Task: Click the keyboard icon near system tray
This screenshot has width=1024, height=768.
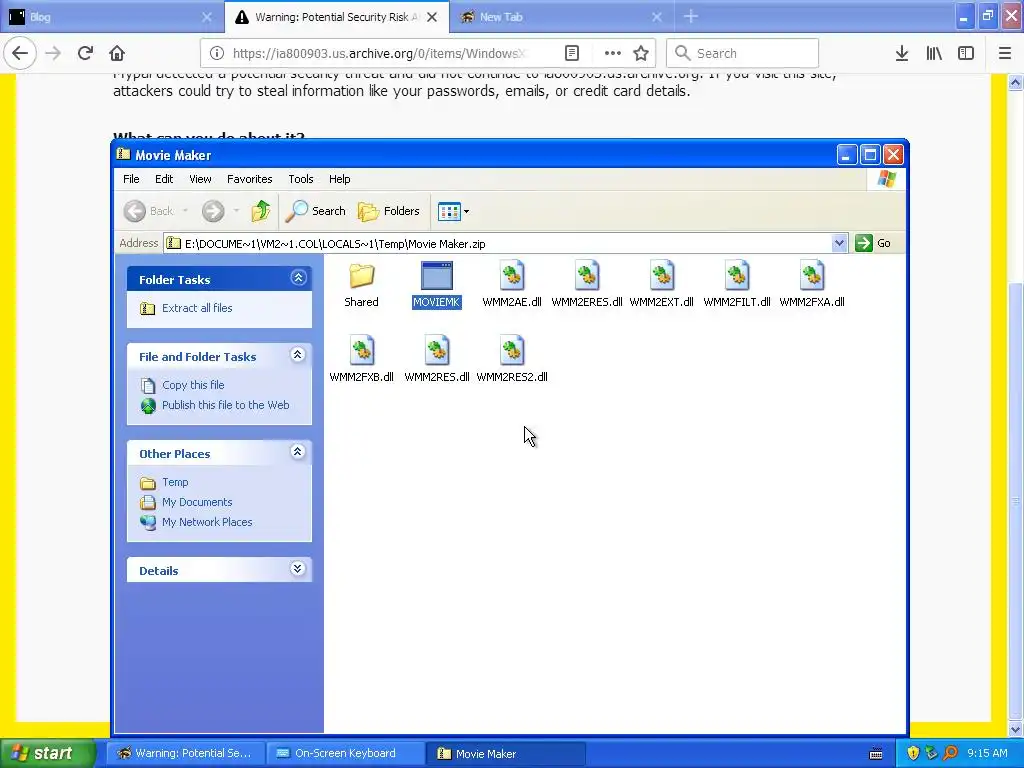Action: coord(876,754)
